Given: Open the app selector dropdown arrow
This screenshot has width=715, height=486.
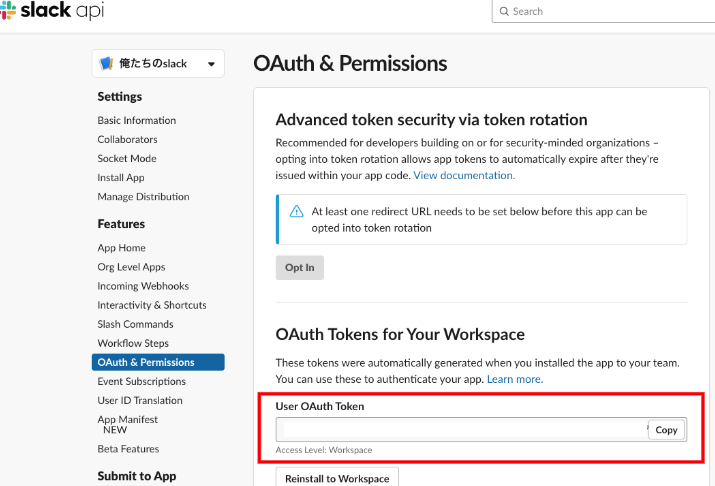Looking at the screenshot, I should click(x=211, y=64).
